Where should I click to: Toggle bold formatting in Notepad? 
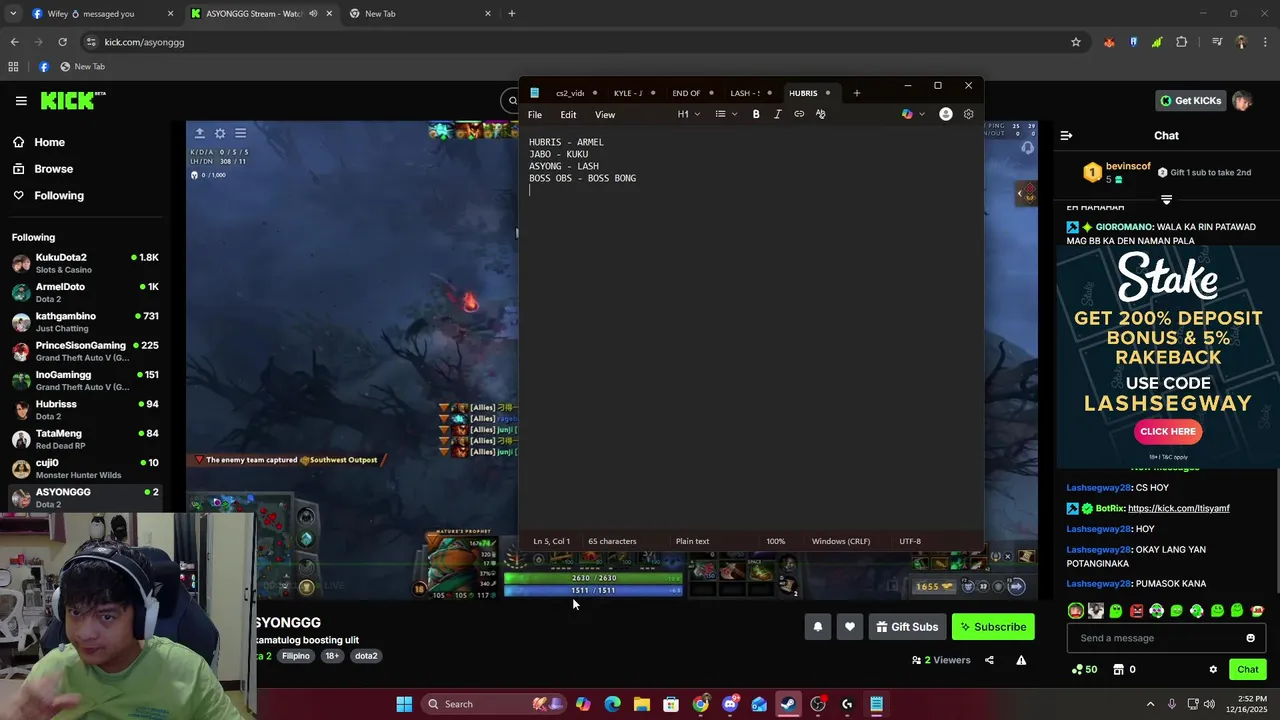(756, 114)
